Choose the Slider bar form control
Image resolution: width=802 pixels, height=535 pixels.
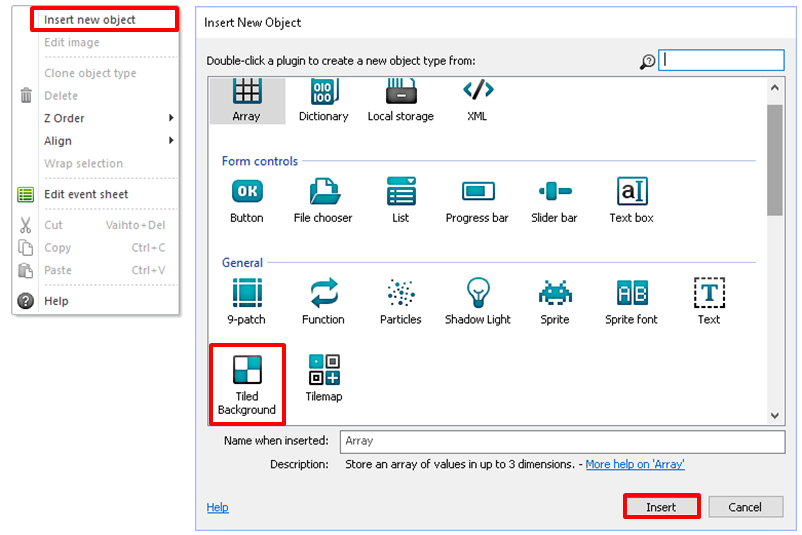click(x=554, y=192)
